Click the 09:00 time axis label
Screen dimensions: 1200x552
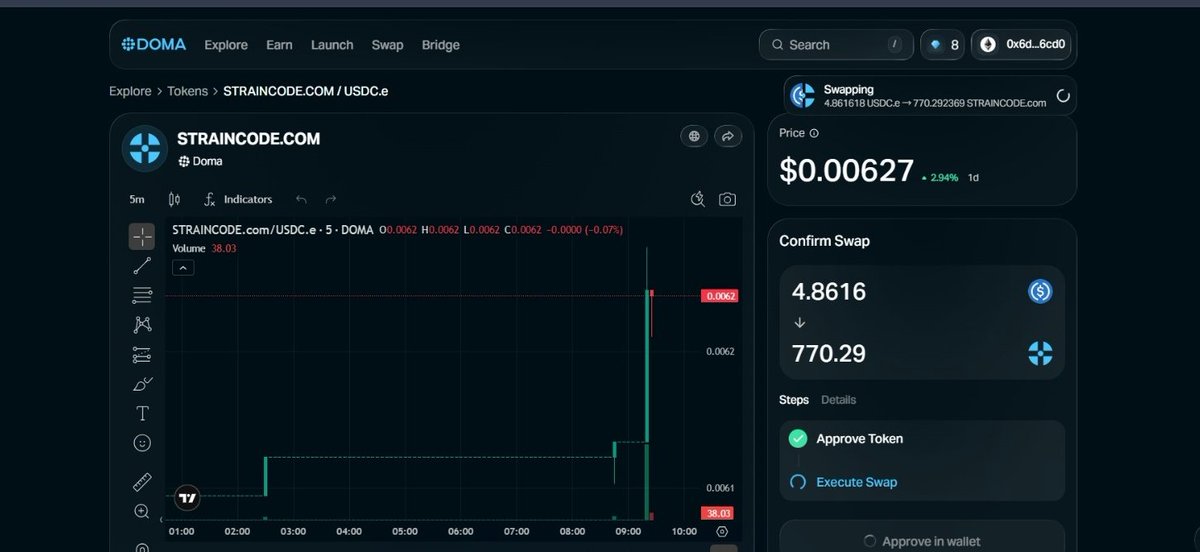point(629,531)
